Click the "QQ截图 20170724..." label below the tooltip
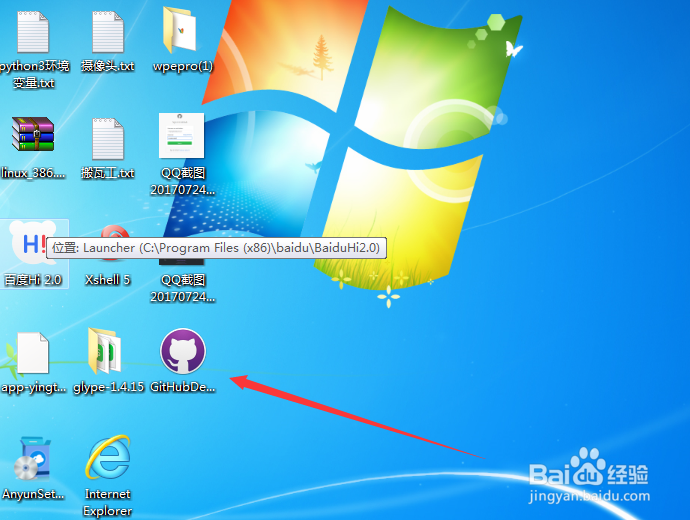 pos(183,289)
